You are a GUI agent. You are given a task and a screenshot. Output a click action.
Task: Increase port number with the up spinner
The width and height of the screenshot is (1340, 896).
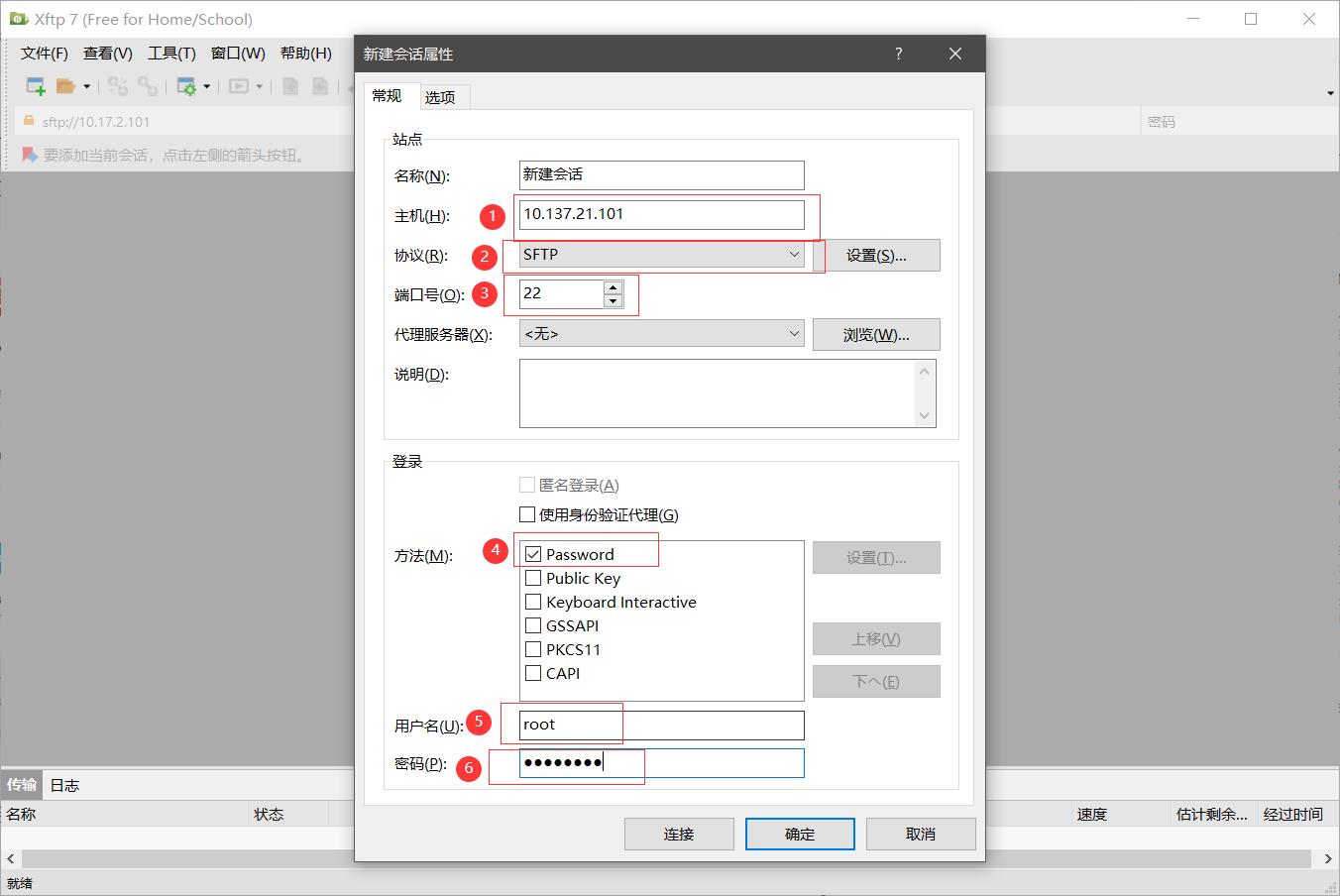pos(613,287)
